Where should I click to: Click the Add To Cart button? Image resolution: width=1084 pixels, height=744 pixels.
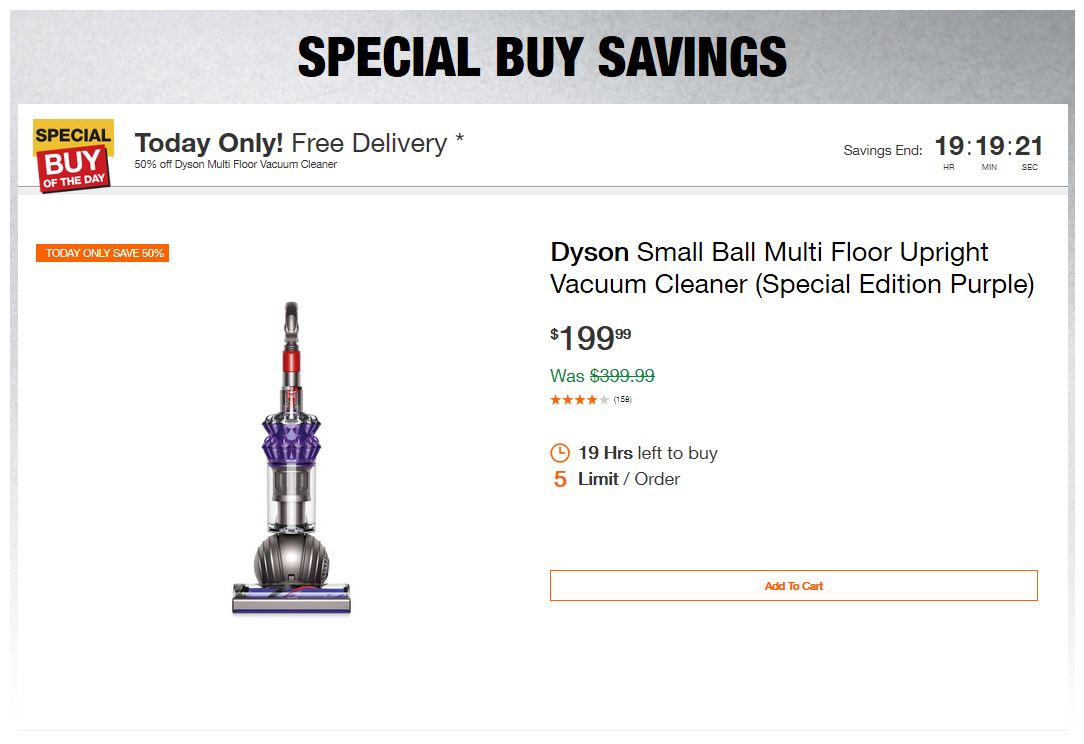pos(793,586)
